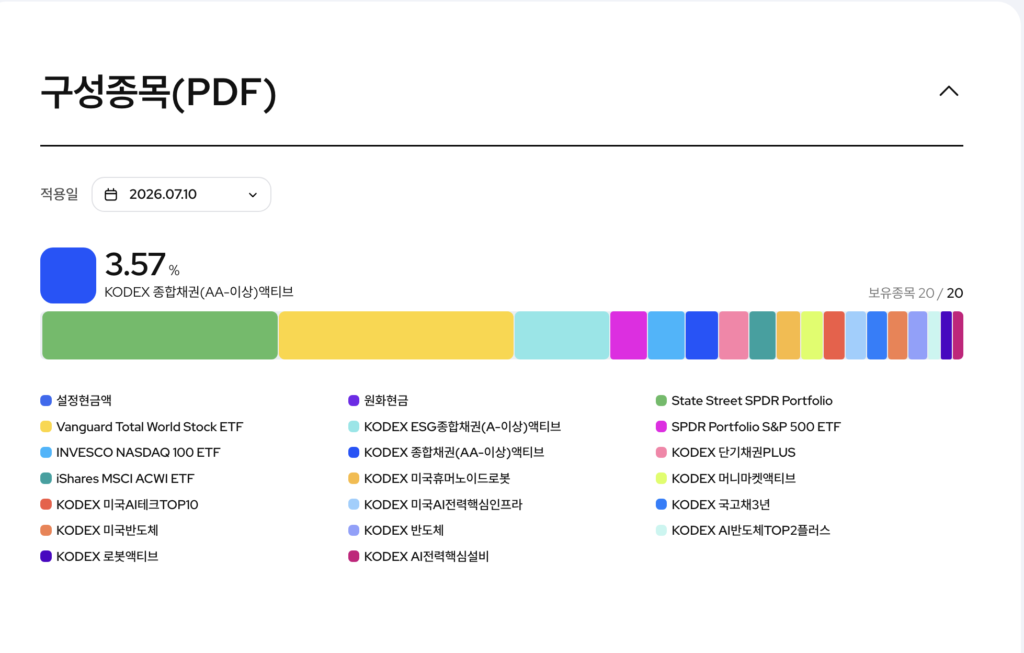Select the magenta SPDR S&P 500 bar segment
1024x653 pixels.
click(628, 336)
